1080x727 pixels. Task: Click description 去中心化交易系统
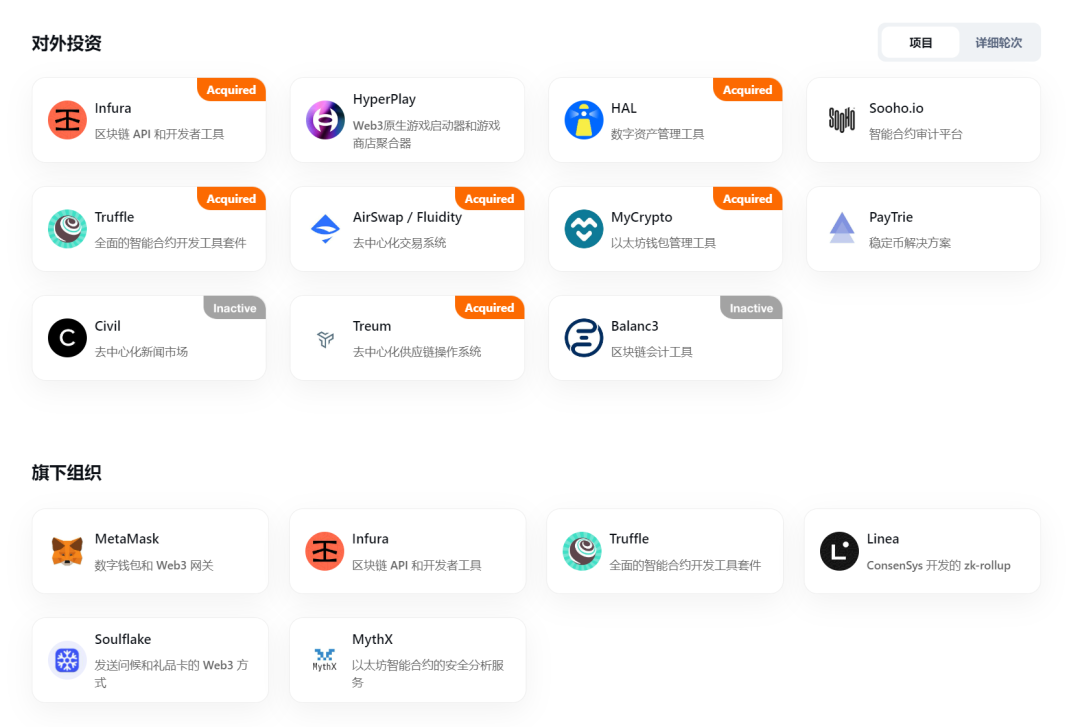[x=399, y=243]
